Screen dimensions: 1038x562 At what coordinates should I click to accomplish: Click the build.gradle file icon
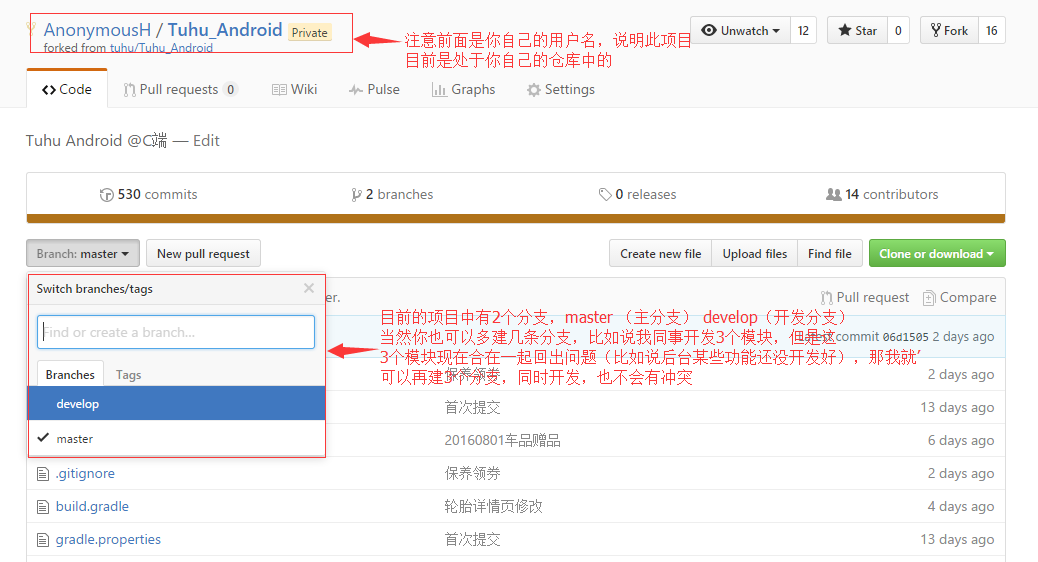(x=43, y=507)
